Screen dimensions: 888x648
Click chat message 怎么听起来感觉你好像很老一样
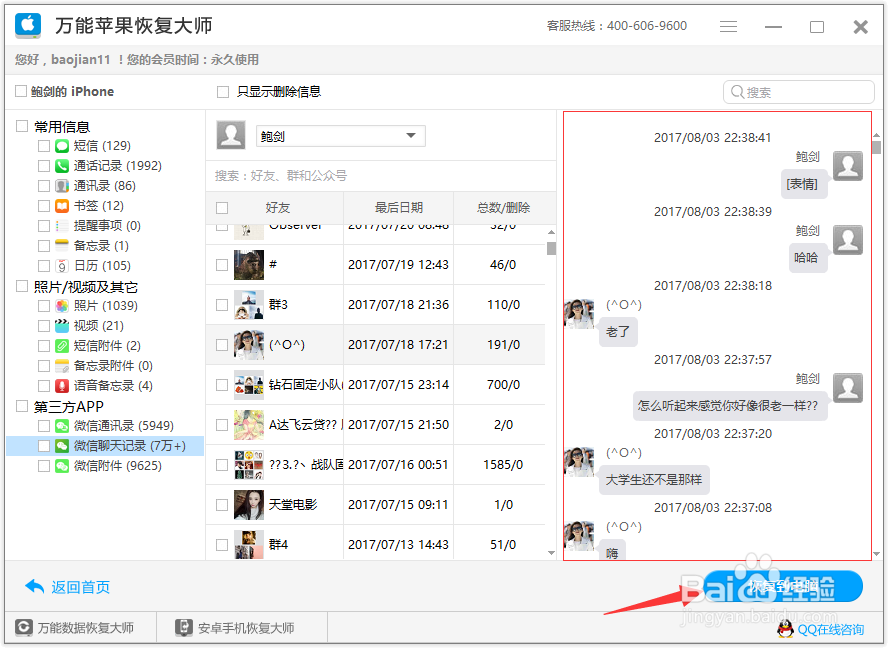[729, 406]
